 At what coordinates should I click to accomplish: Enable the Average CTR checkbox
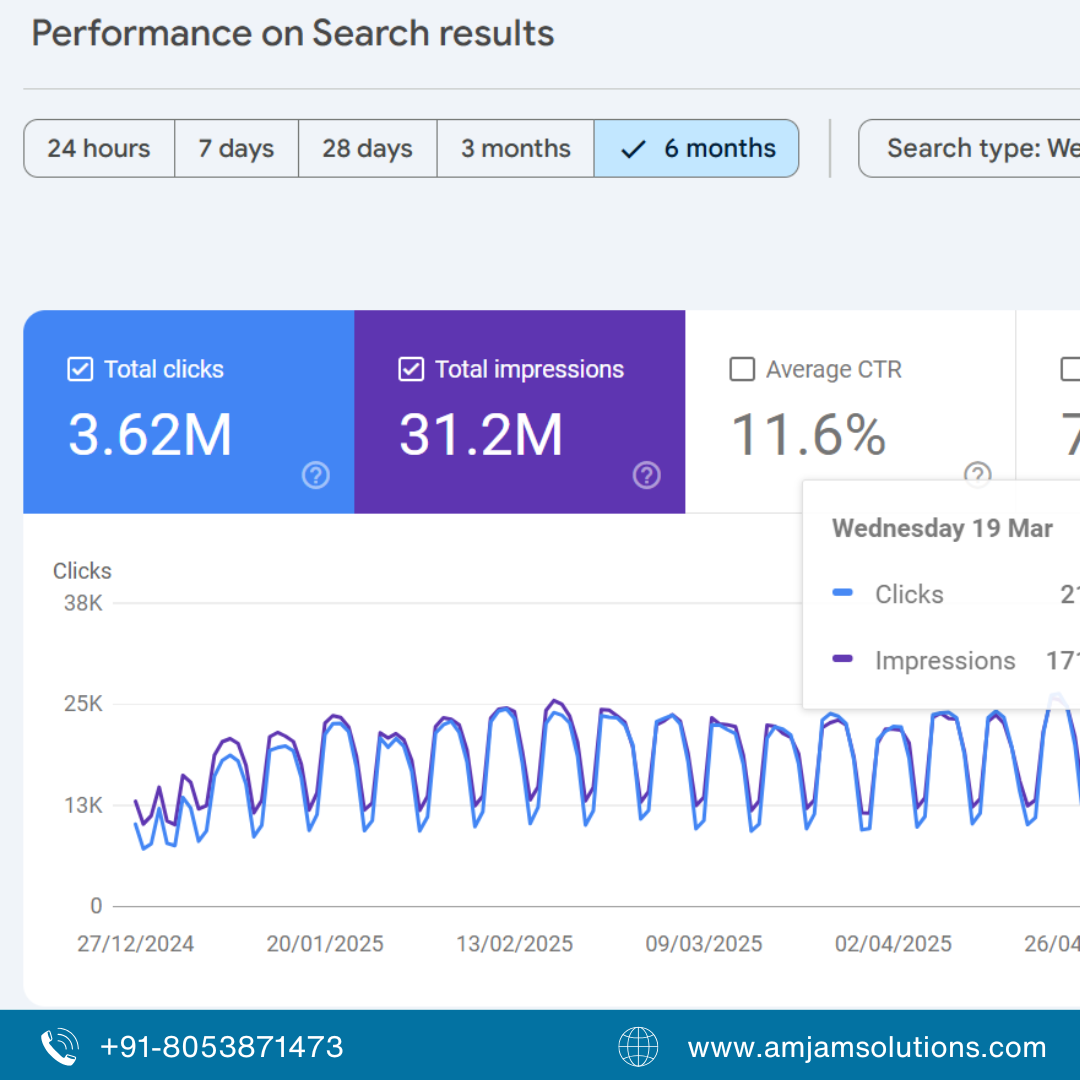(742, 370)
